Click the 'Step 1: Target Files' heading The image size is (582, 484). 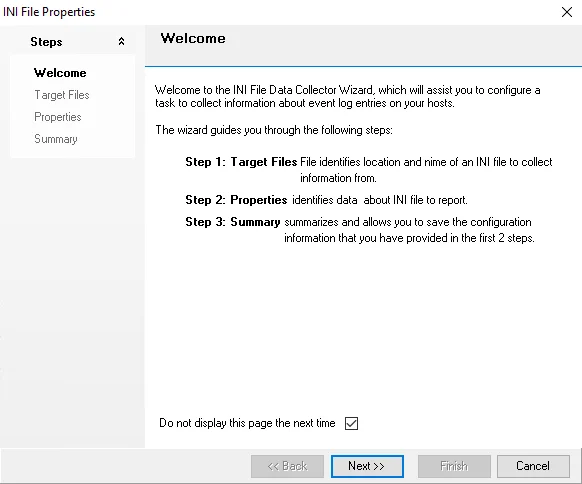pos(241,162)
